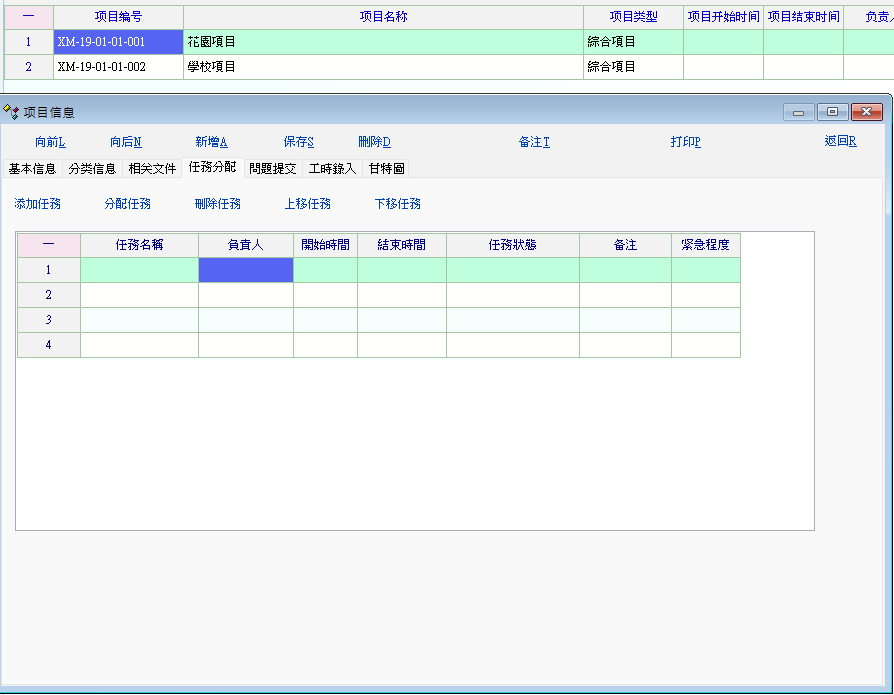The image size is (894, 695).
Task: Open the 工時錄入 tab
Action: point(332,169)
